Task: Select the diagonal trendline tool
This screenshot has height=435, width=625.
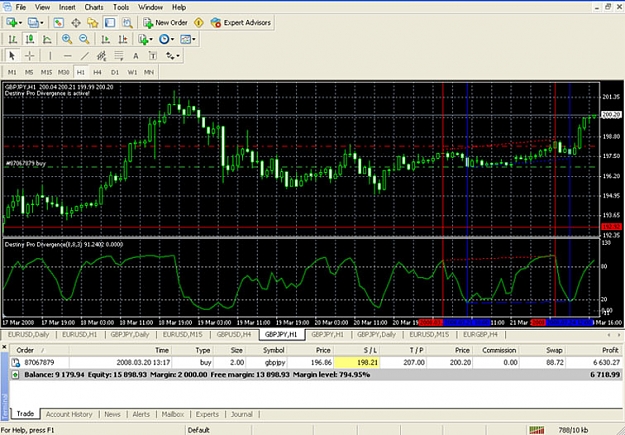Action: [x=85, y=56]
